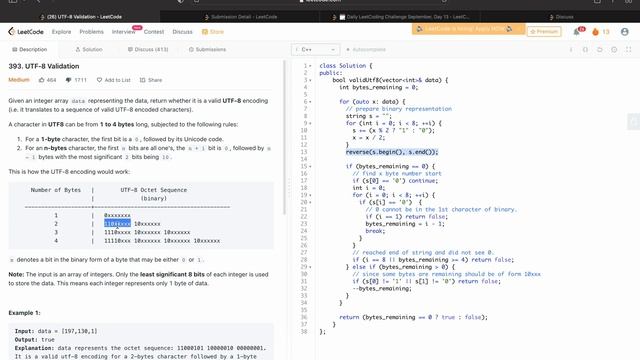Open Store in the navigation bar

[x=213, y=31]
